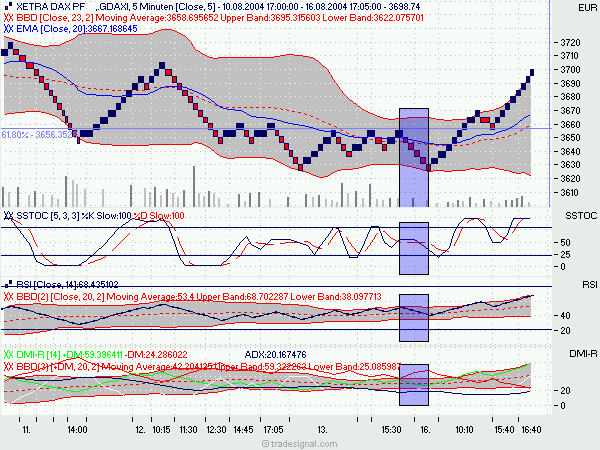Click the -DM:24.286022 legend value
Viewport: 600px width, 450px height.
click(x=156, y=355)
